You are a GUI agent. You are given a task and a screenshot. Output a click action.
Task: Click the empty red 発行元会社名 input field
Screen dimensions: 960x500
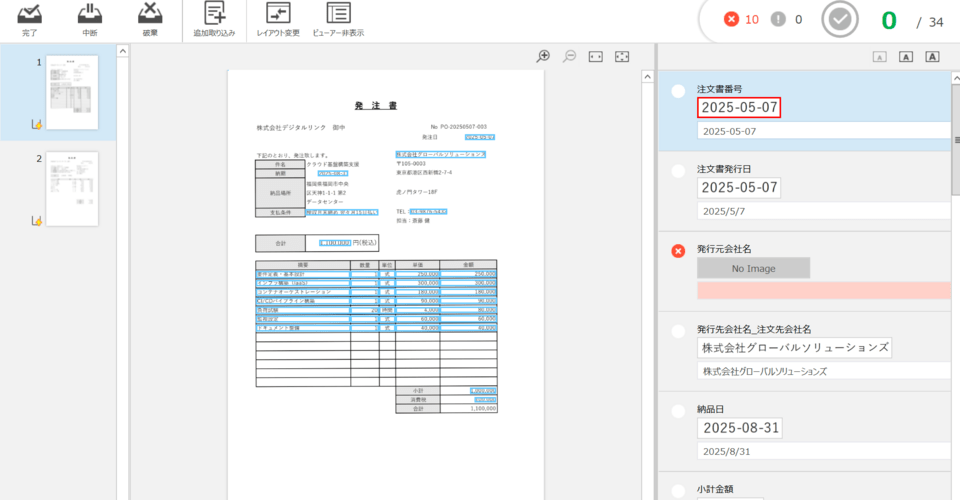[823, 291]
